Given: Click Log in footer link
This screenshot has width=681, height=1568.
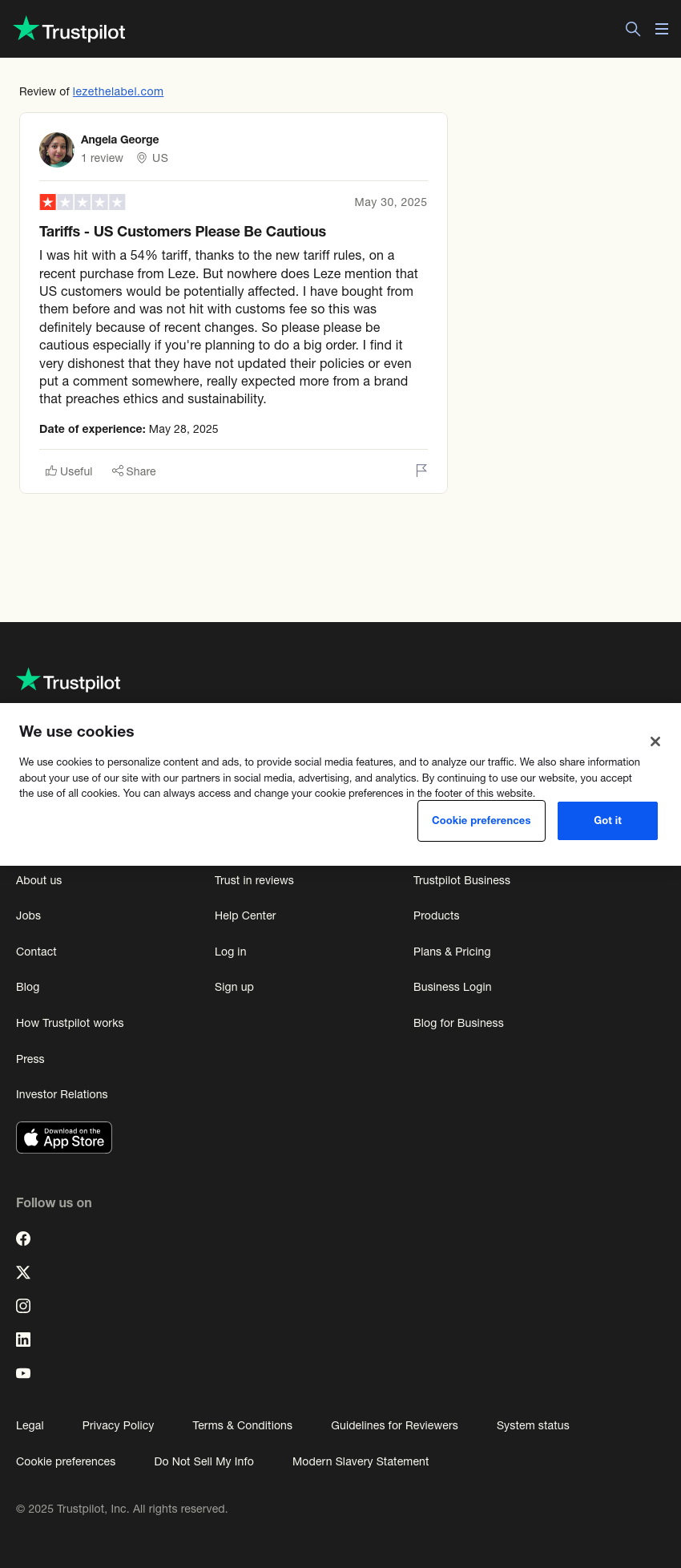Looking at the screenshot, I should click(x=231, y=952).
